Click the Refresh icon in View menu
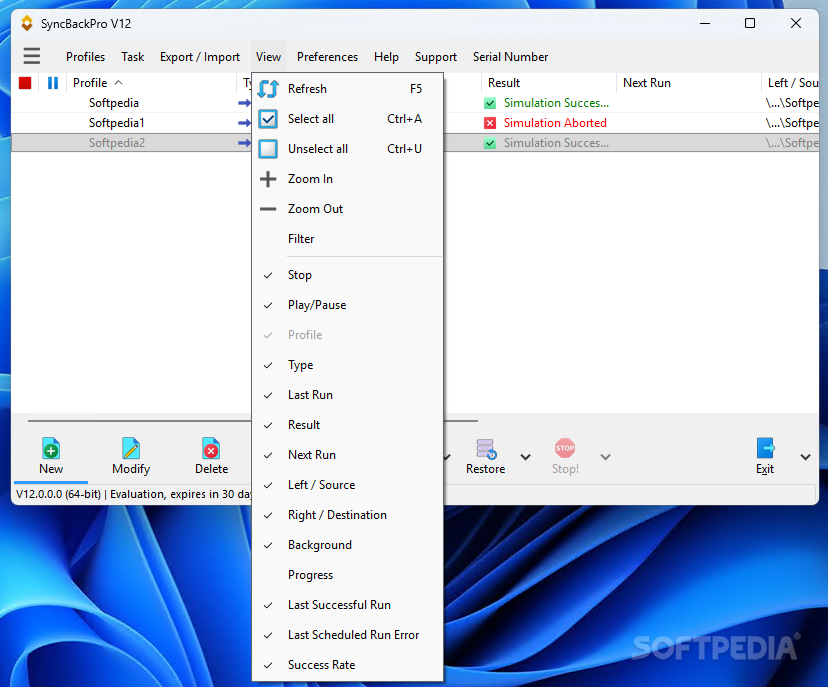This screenshot has width=828, height=687. pyautogui.click(x=268, y=89)
